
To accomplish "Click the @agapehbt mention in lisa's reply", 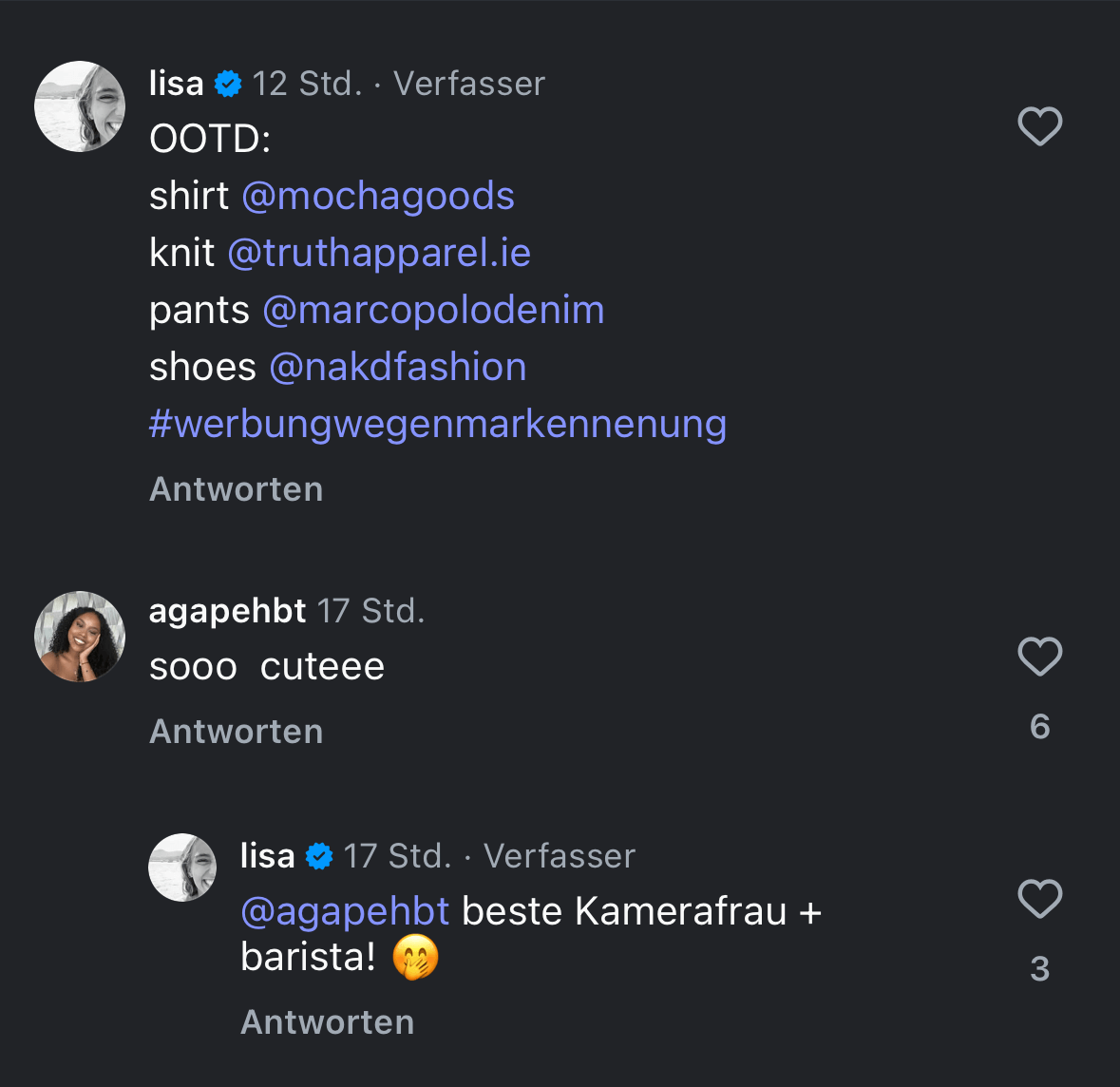I will tap(345, 911).
